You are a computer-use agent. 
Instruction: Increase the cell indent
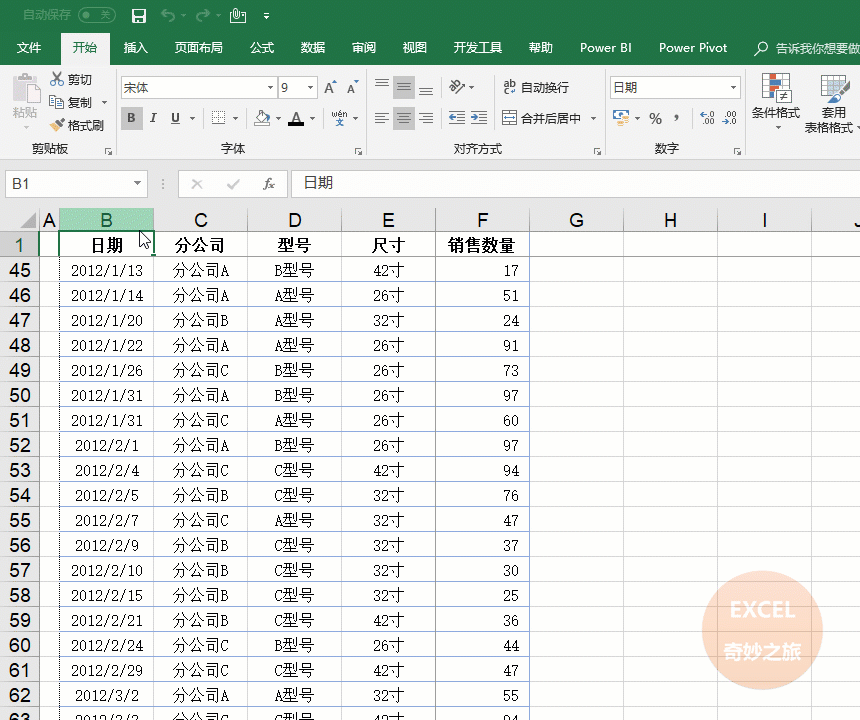click(479, 118)
